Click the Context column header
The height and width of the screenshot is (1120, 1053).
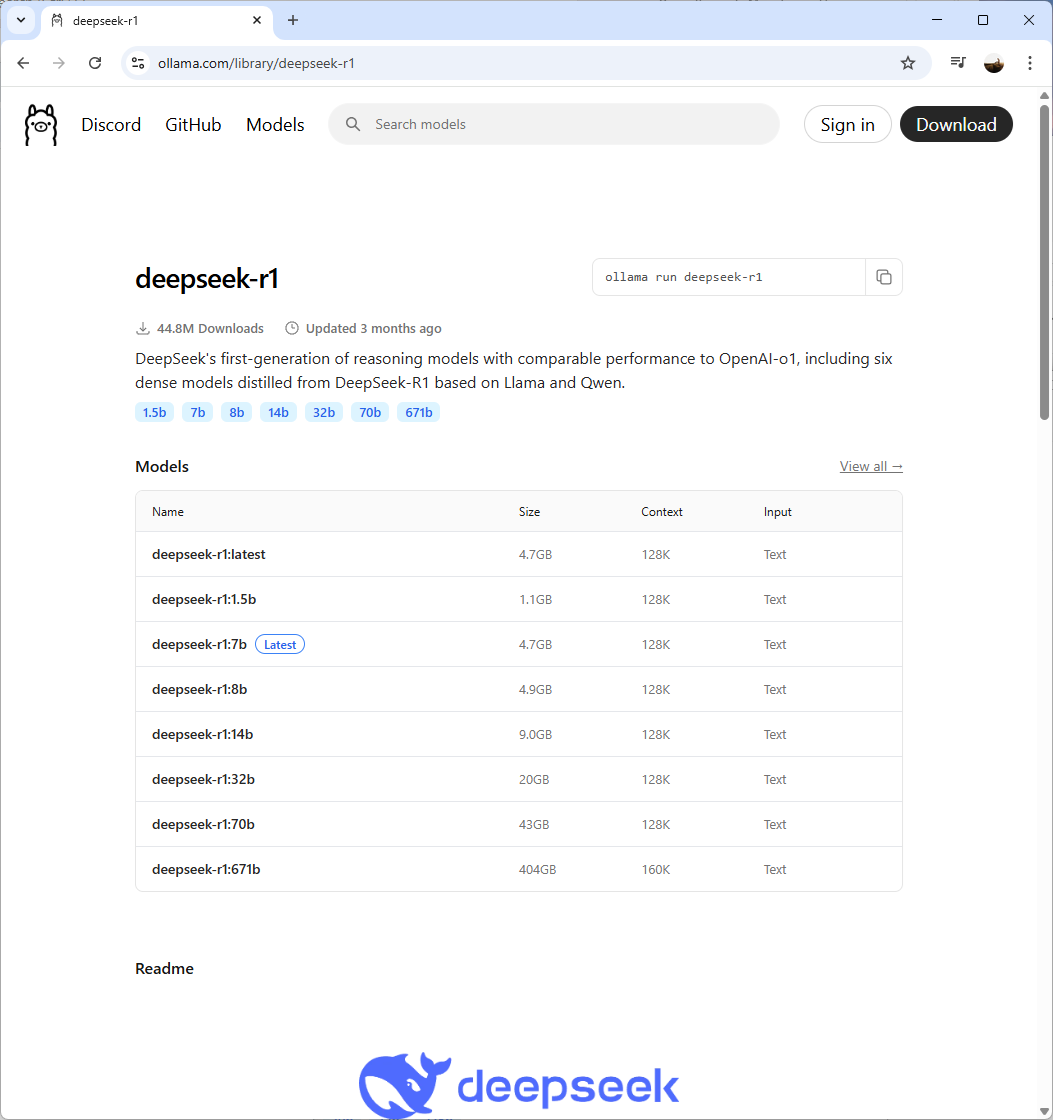(x=662, y=511)
